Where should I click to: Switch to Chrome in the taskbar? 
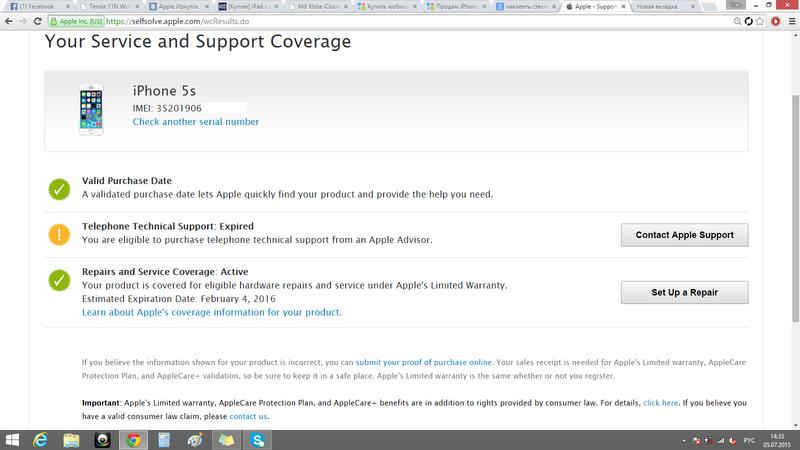tap(134, 440)
